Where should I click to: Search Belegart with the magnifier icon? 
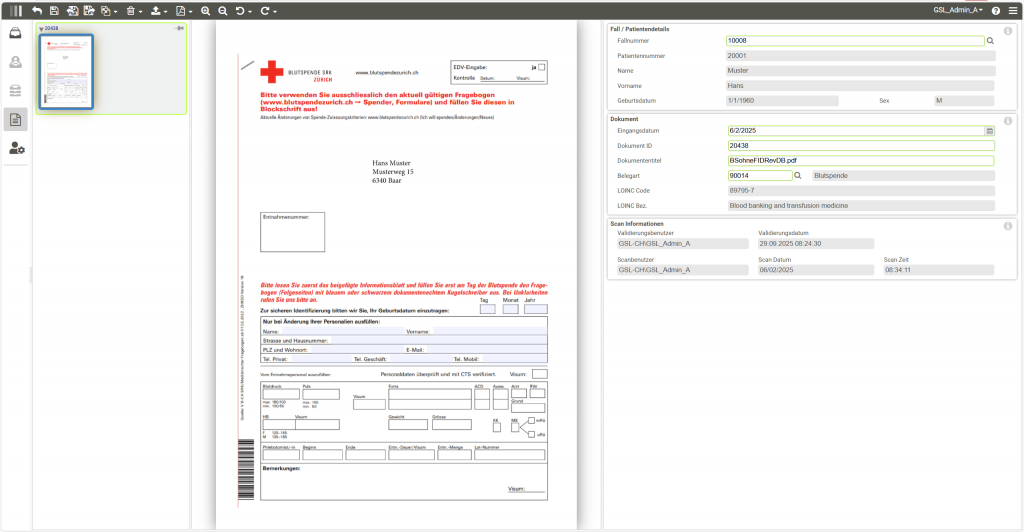[x=798, y=175]
